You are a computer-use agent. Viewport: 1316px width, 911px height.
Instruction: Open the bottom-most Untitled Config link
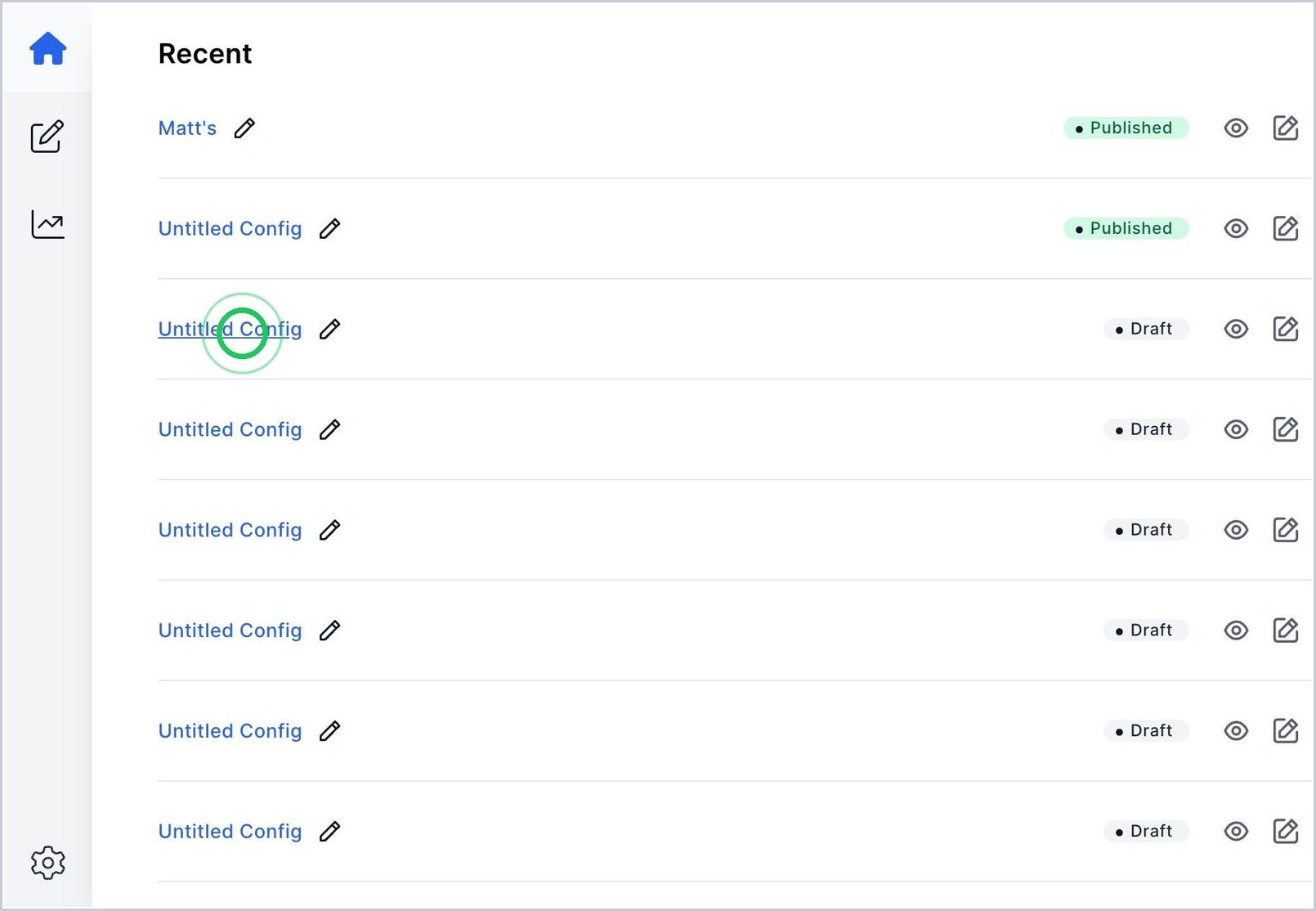(230, 832)
